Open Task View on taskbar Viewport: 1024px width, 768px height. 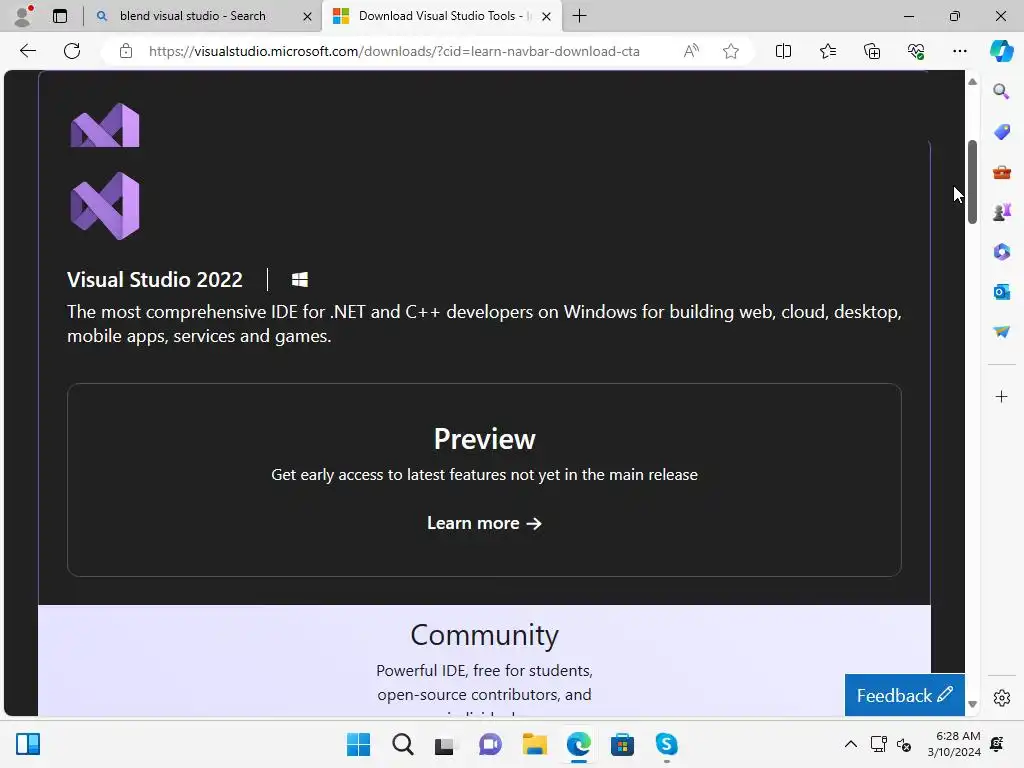point(445,744)
